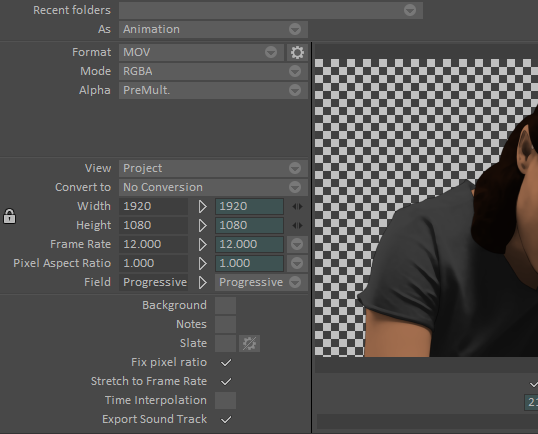Copy pixel aspect ratio to export arrow
This screenshot has height=434, width=538.
click(x=202, y=263)
